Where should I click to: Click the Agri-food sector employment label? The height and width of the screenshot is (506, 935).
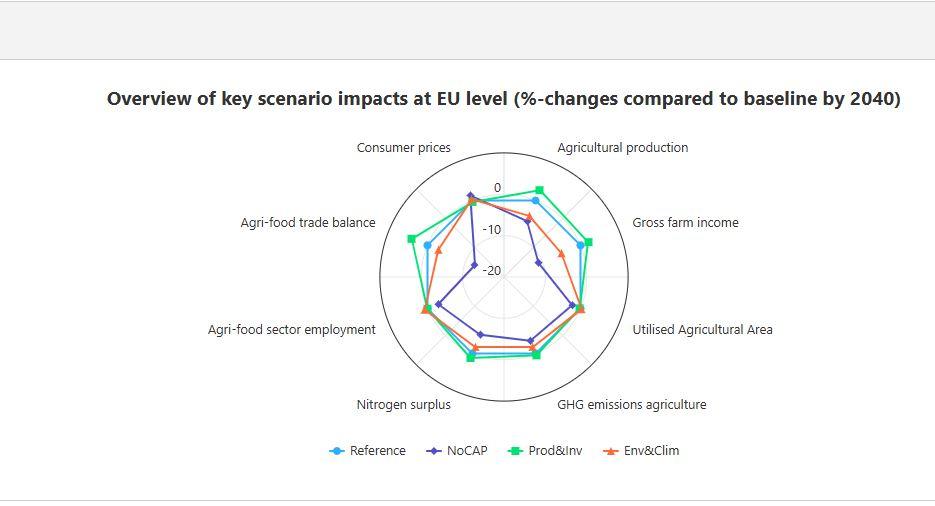click(291, 330)
